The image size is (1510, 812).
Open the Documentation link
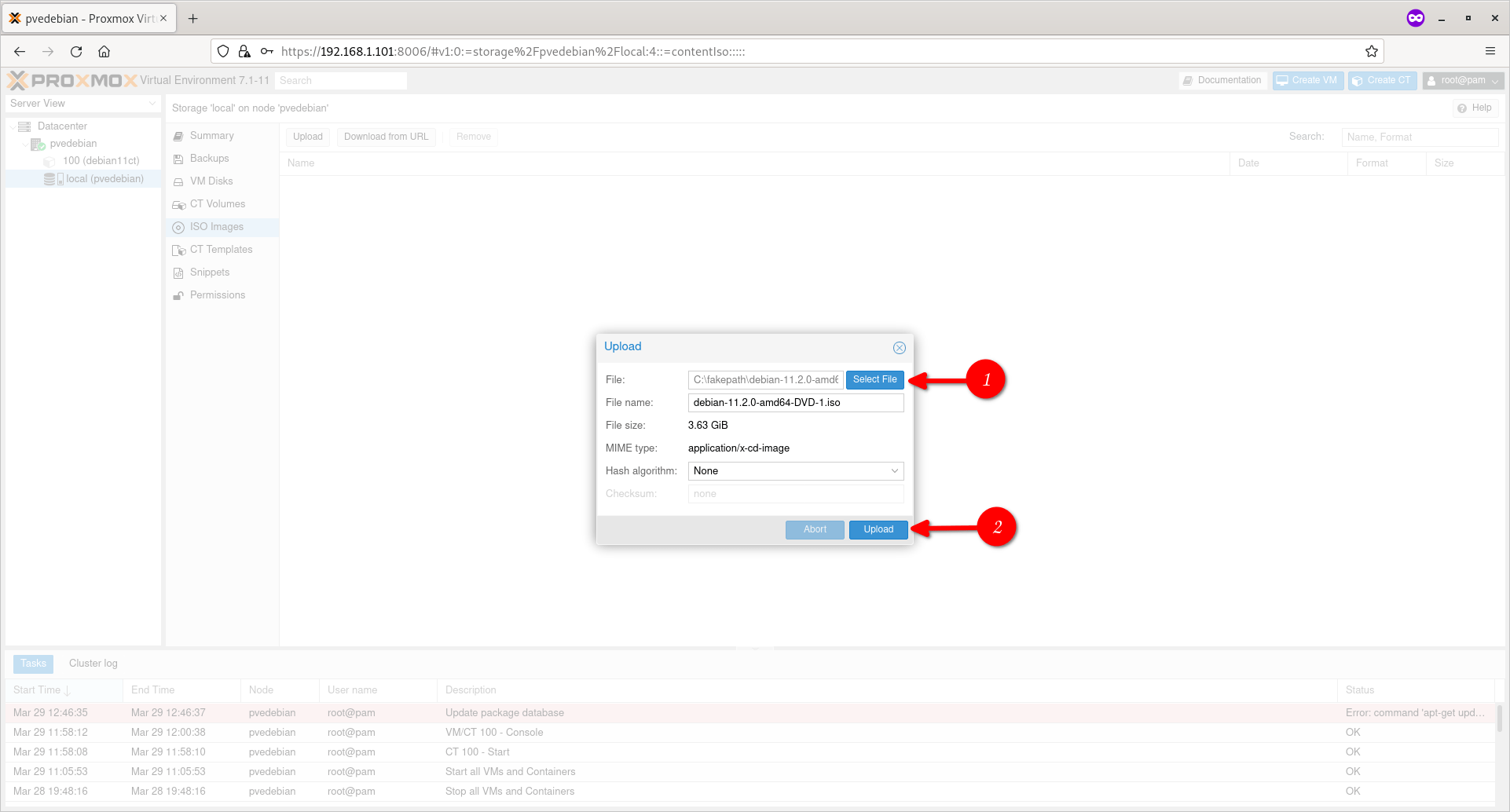[x=1223, y=81]
